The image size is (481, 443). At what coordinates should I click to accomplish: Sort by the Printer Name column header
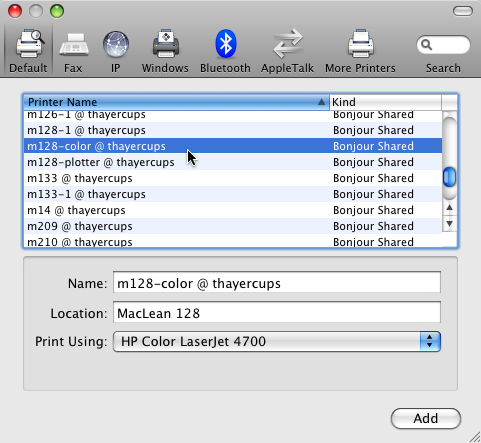pyautogui.click(x=176, y=102)
